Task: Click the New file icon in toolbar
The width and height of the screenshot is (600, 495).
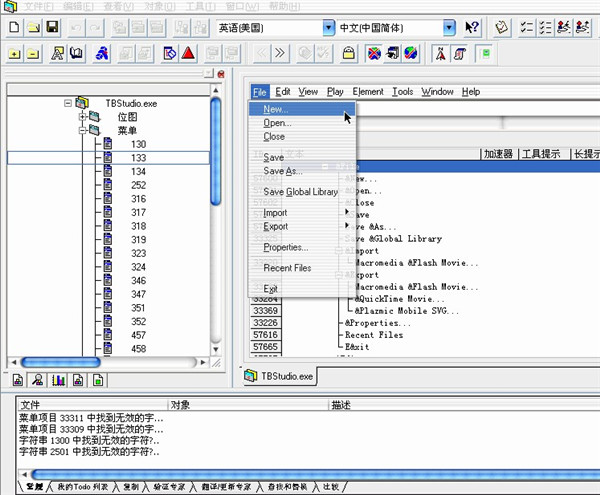Action: [15, 26]
